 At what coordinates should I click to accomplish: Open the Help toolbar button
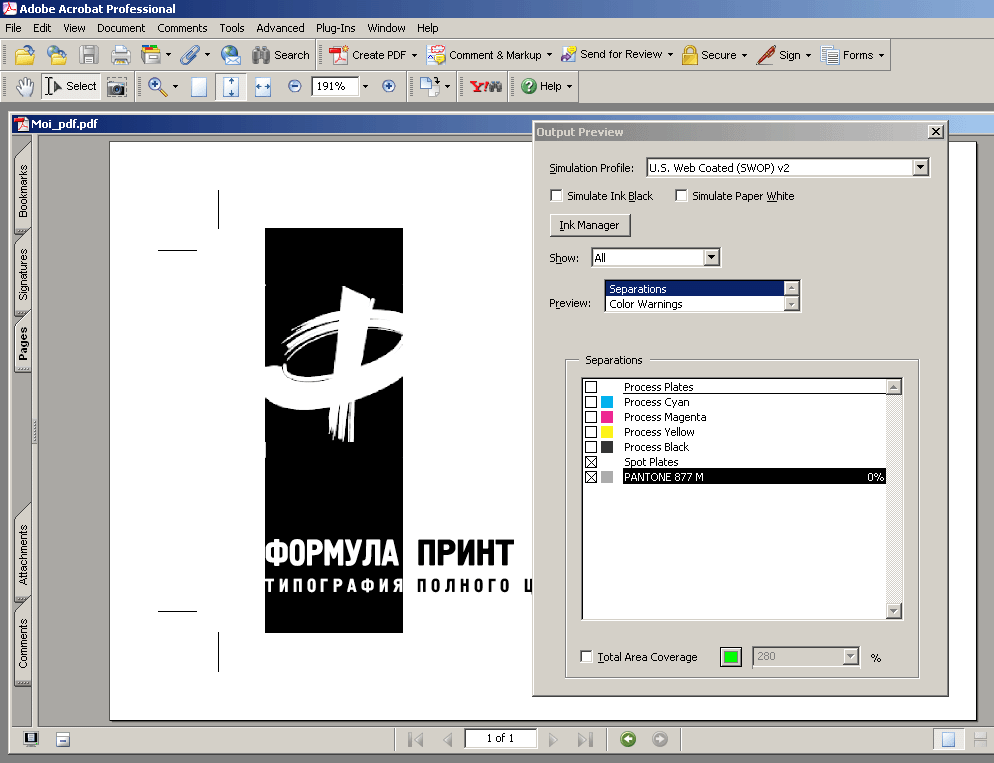546,86
